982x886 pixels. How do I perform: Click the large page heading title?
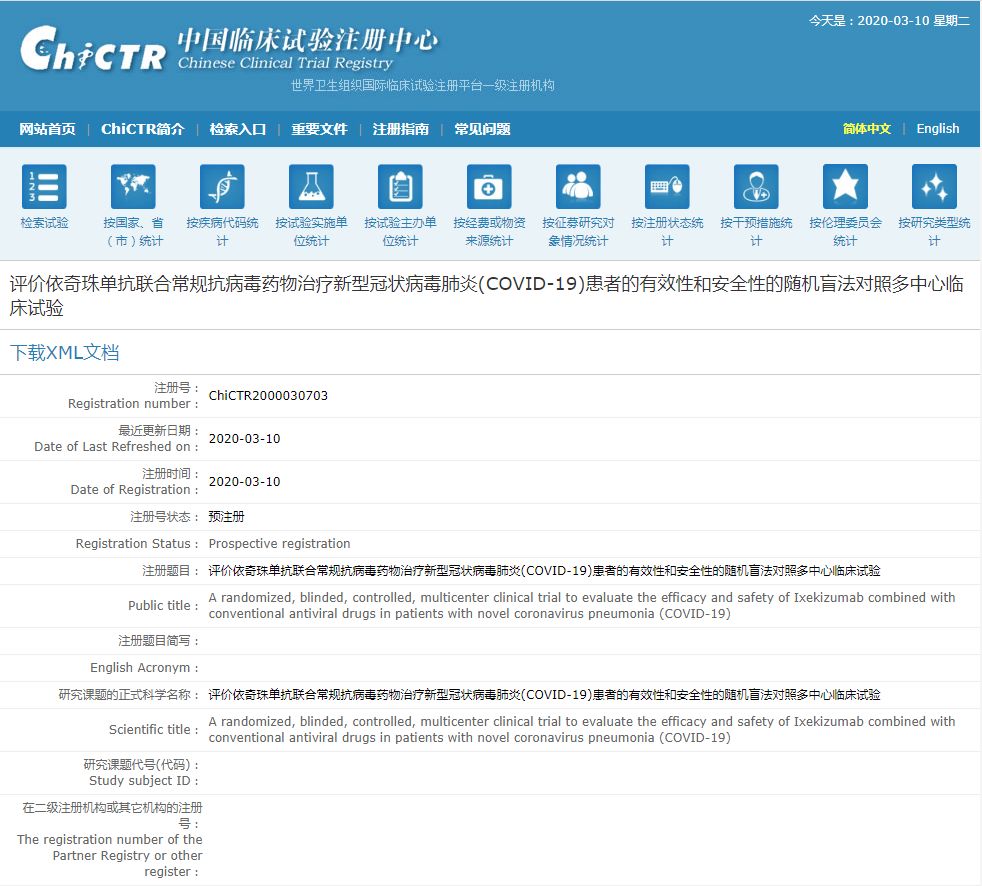pos(486,296)
